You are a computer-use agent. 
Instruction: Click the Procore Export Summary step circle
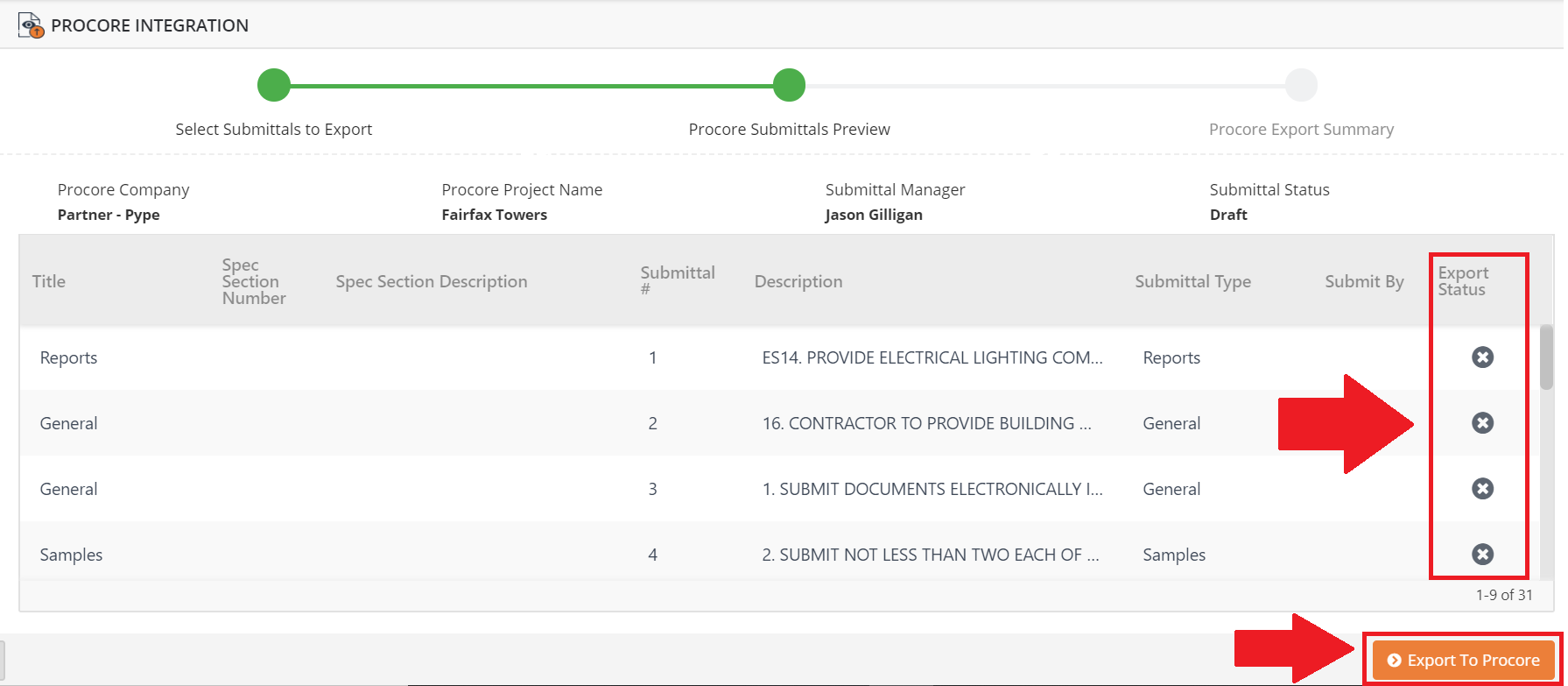[x=1301, y=86]
